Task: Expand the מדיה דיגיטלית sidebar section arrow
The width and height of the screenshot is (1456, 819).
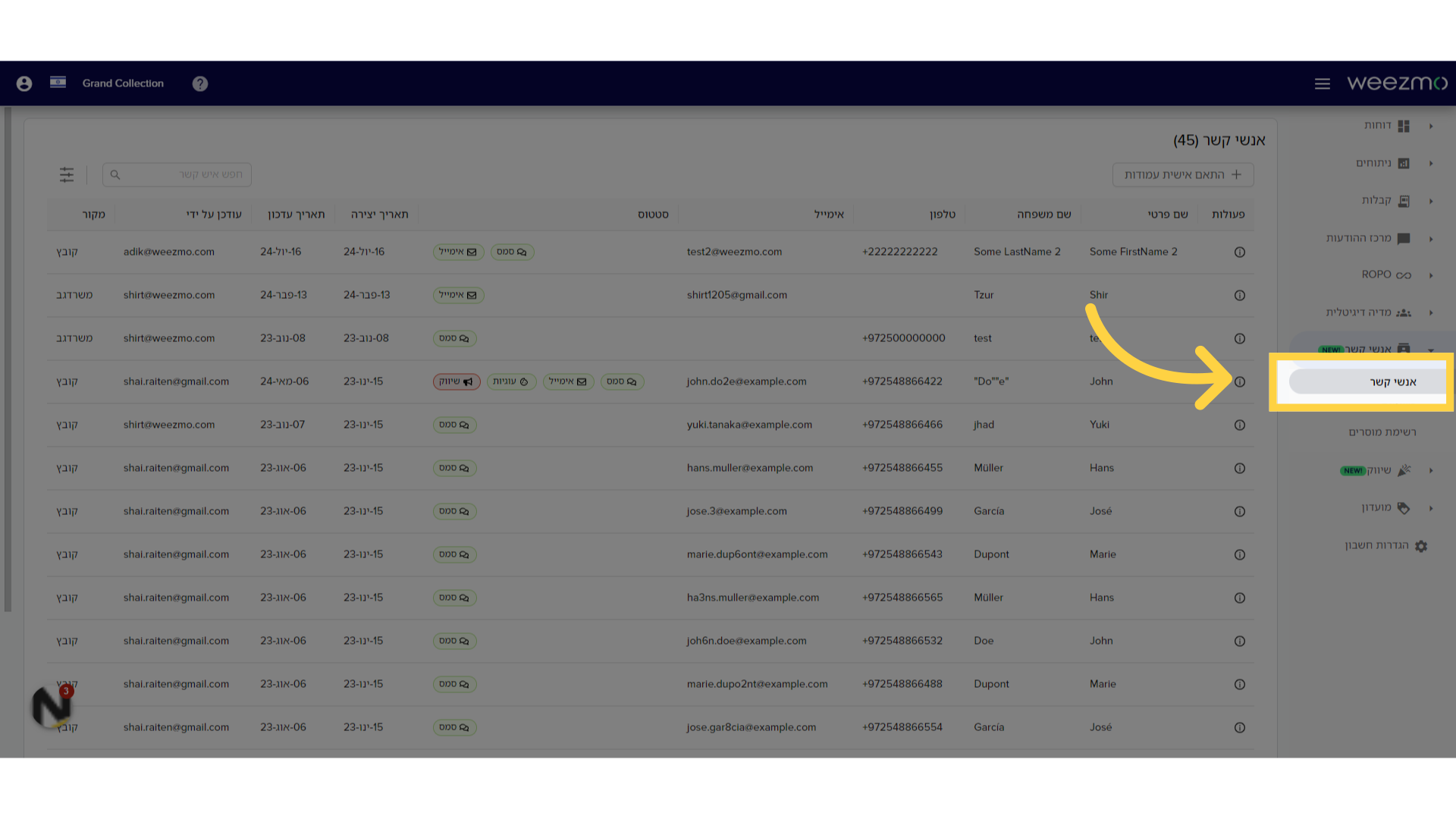Action: (x=1431, y=312)
